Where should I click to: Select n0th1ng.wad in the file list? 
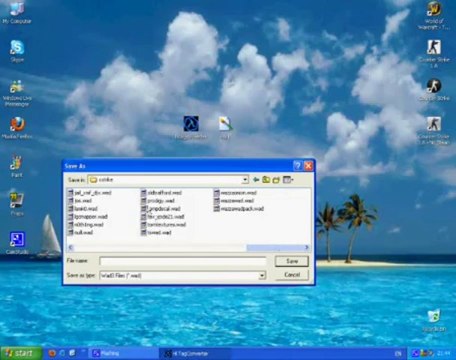[x=85, y=225]
